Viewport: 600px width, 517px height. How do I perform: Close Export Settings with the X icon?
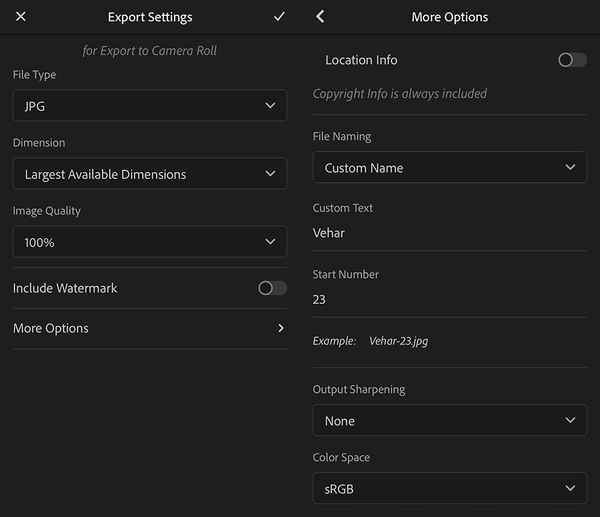21,16
